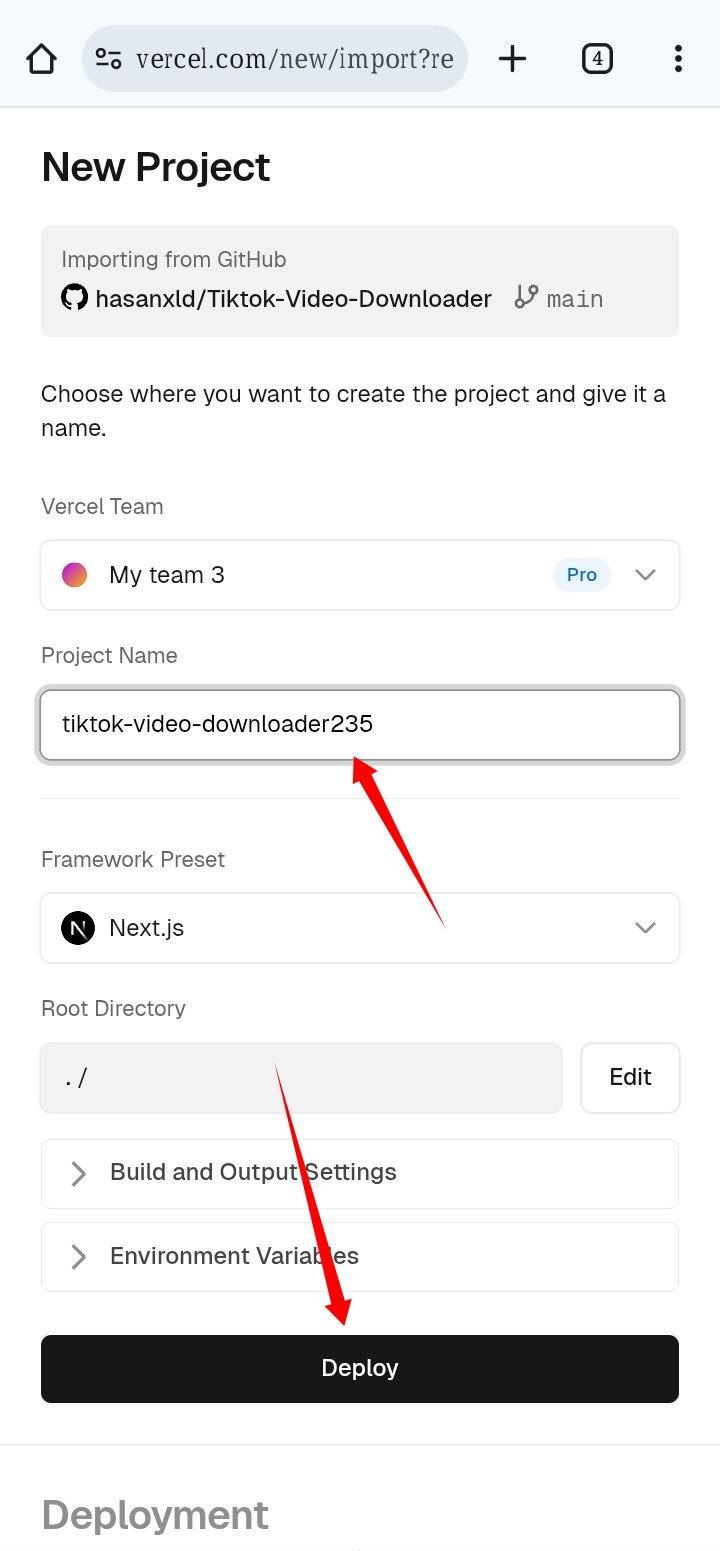This screenshot has height=1551, width=720.
Task: Click the Root Directory path field
Action: (x=300, y=1077)
